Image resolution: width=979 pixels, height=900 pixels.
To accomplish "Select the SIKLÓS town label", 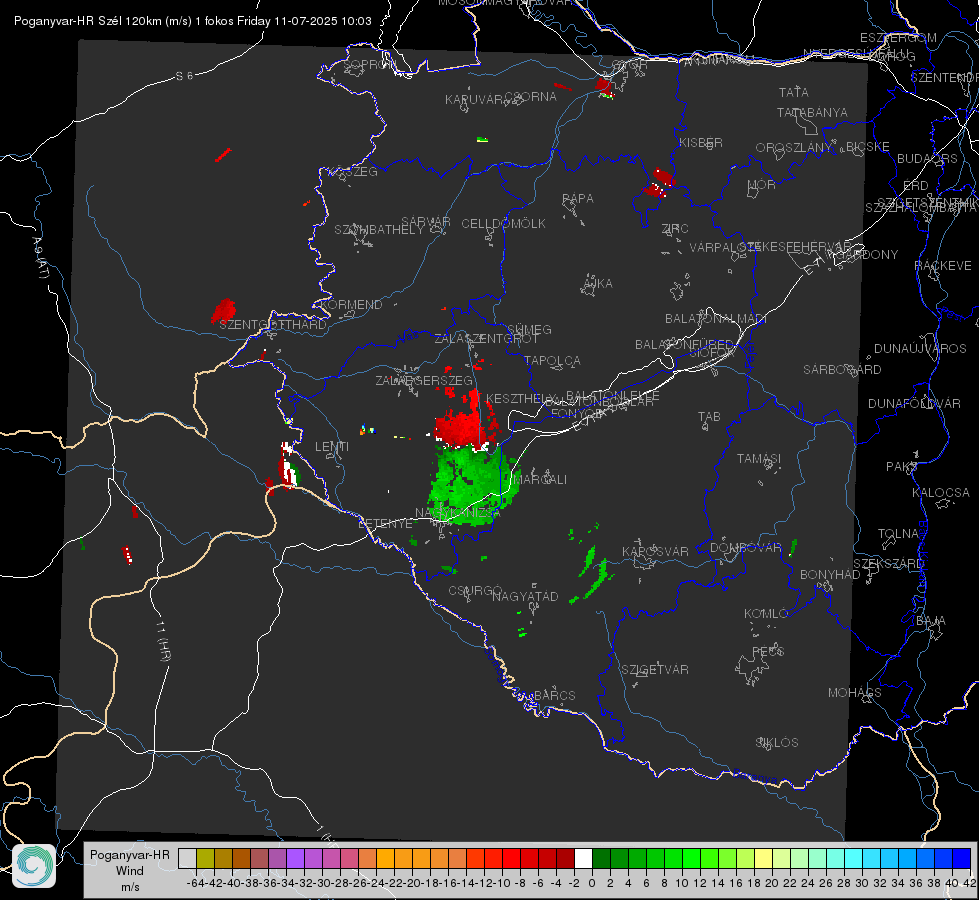I will pyautogui.click(x=777, y=743).
